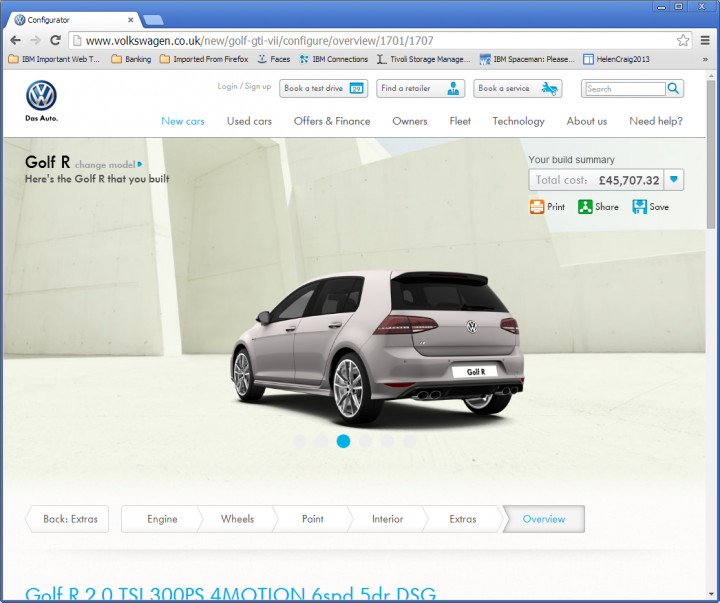Viewport: 720px width, 603px height.
Task: Open Technology menu
Action: point(518,121)
